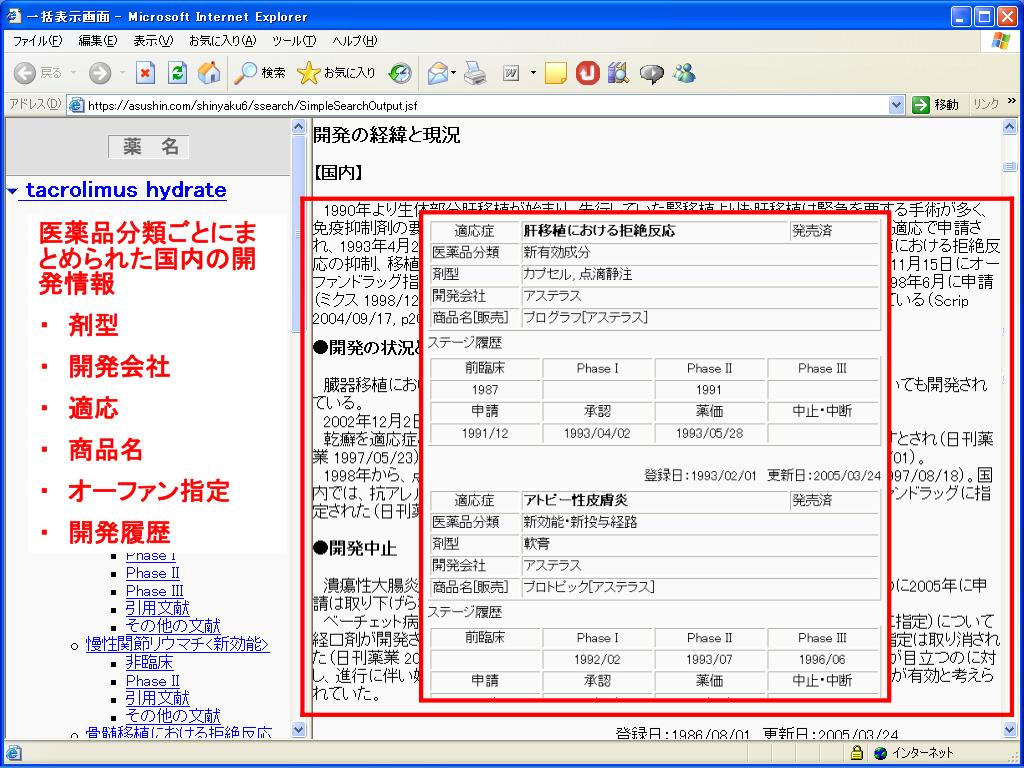Open the お気に入り favorites star toolbar button

pyautogui.click(x=336, y=73)
